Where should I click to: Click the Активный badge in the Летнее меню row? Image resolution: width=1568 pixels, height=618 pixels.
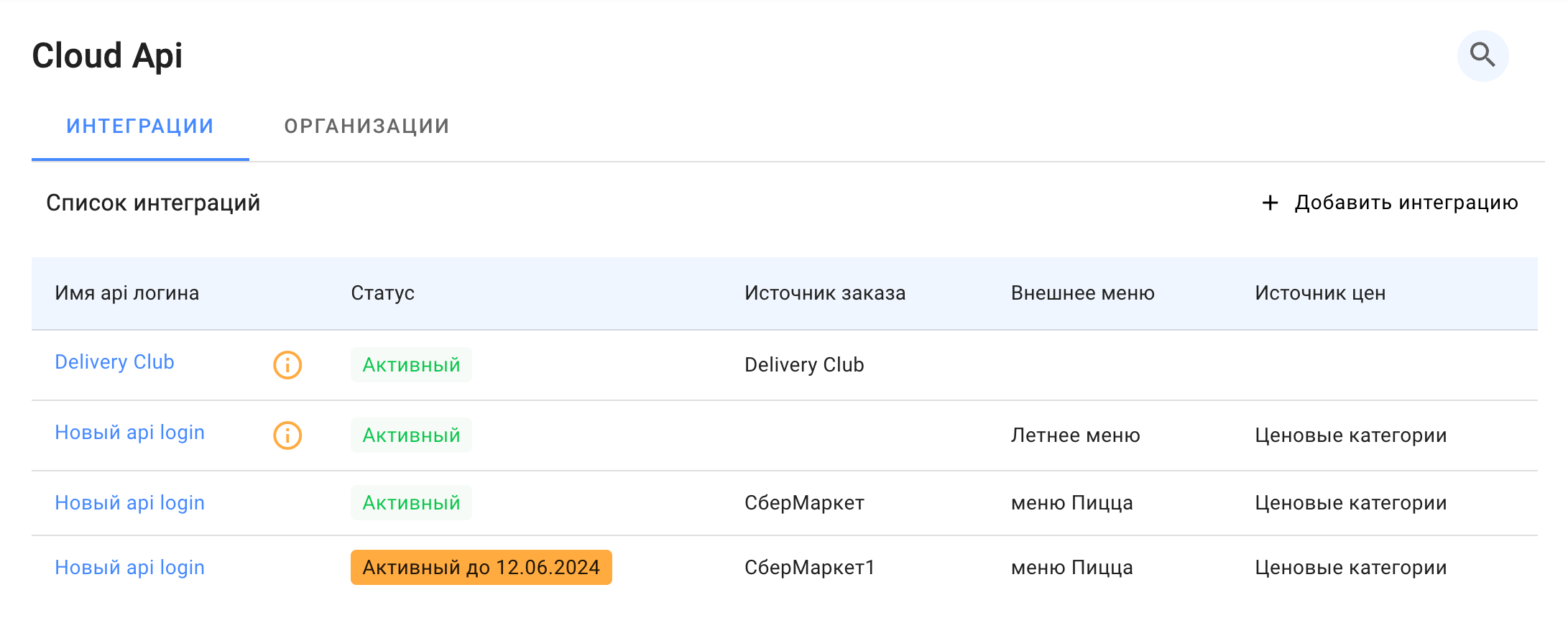coord(410,435)
